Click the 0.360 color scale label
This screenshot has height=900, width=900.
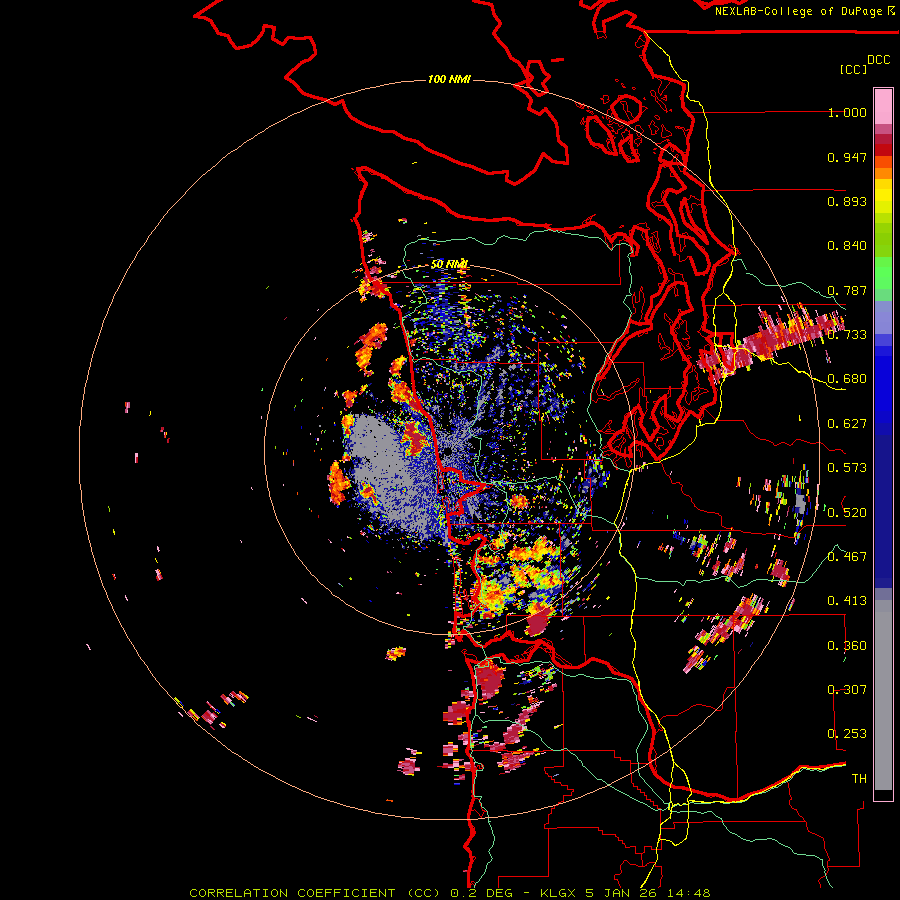point(847,646)
